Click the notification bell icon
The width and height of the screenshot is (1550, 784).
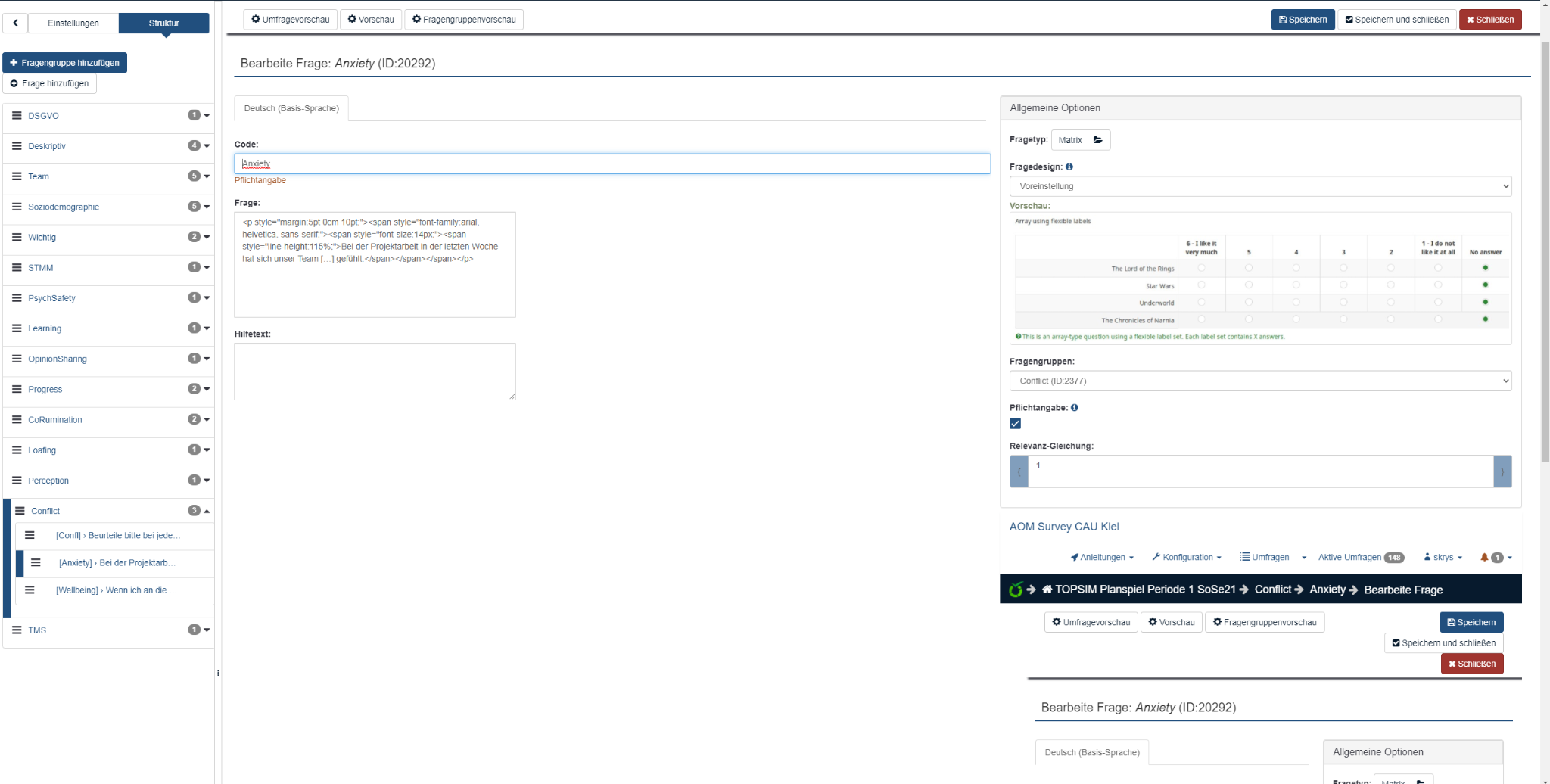(x=1484, y=558)
